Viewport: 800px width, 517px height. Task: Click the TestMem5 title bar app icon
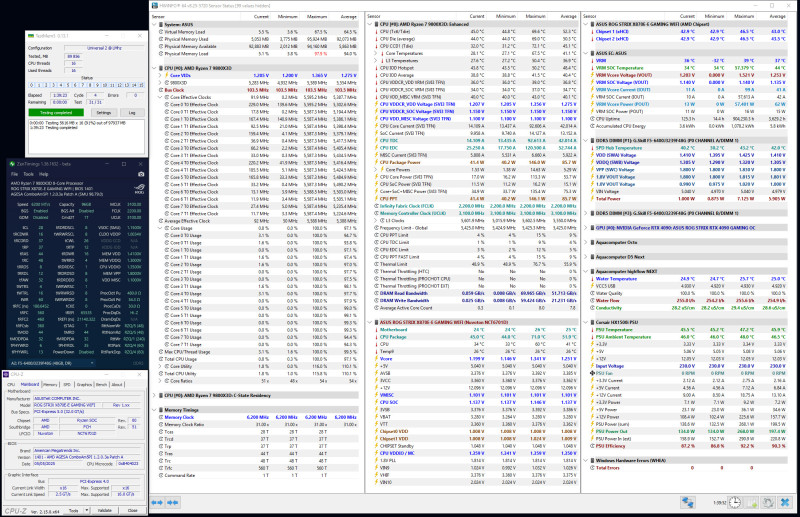(x=31, y=36)
